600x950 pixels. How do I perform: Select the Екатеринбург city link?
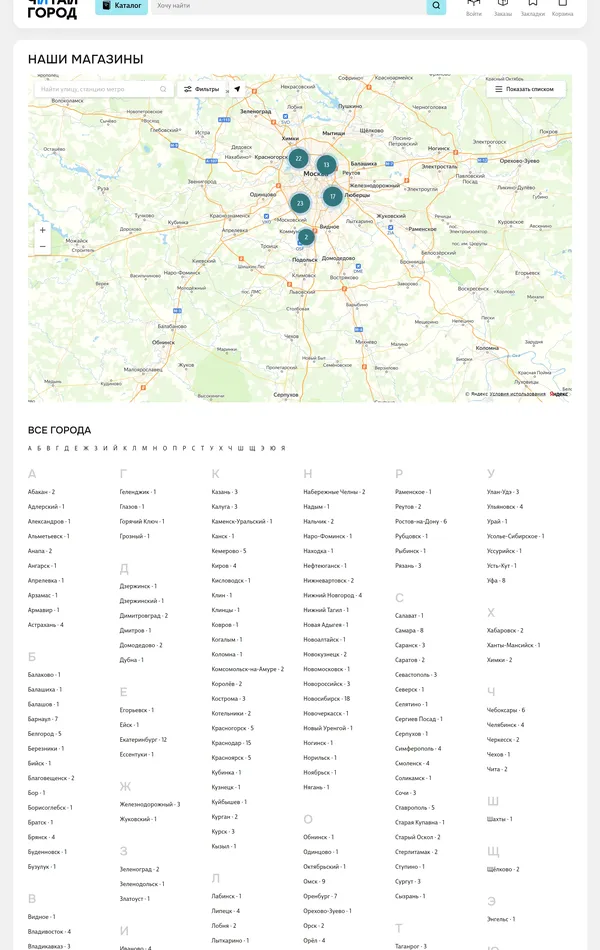[x=143, y=740]
